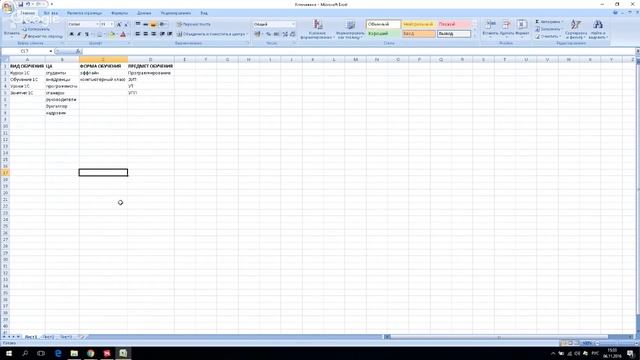Viewport: 640px width, 360px height.
Task: Open the Format (Формат) cells menu
Action: tap(522, 28)
